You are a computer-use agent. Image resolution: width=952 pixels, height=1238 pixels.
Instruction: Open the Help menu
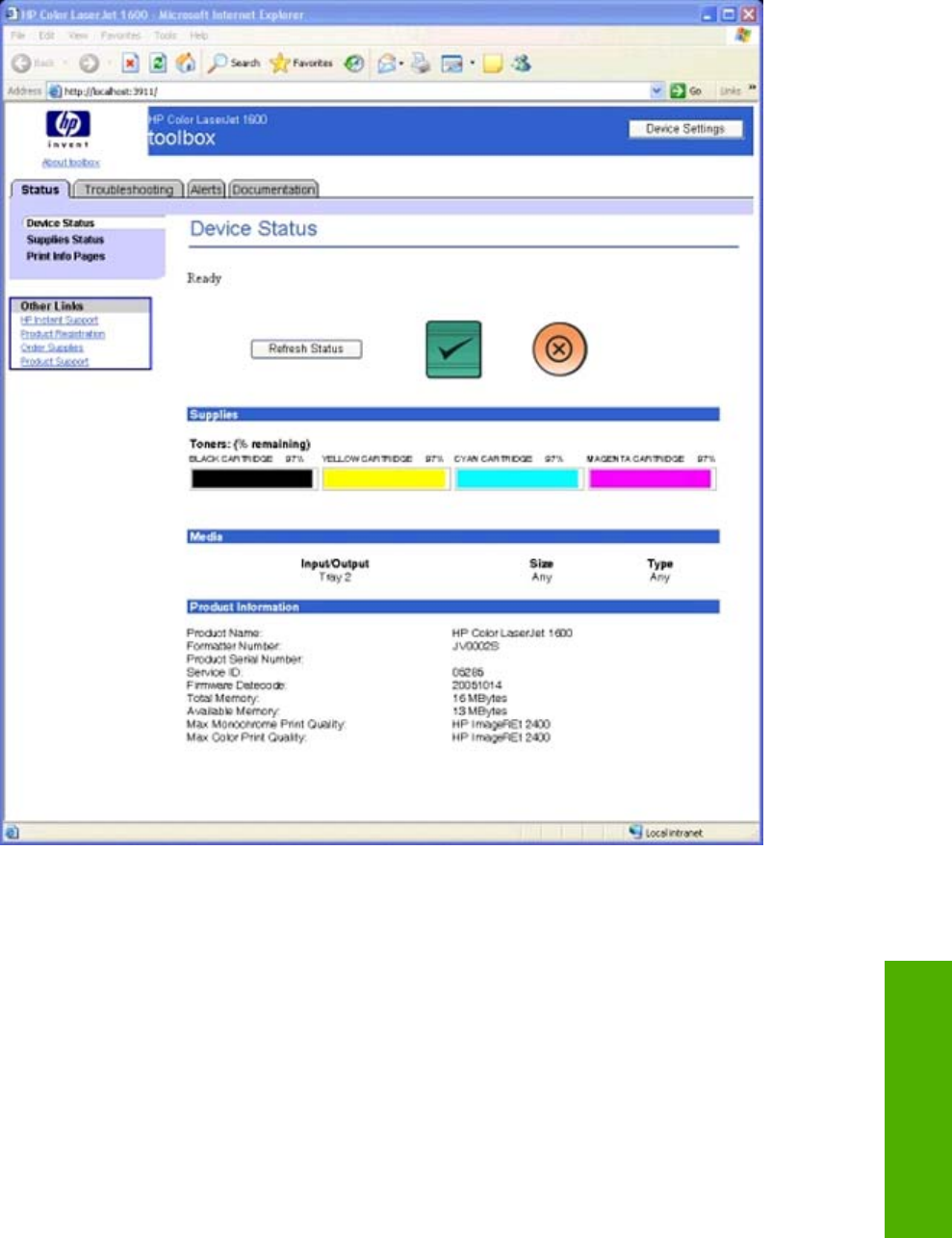coord(198,35)
